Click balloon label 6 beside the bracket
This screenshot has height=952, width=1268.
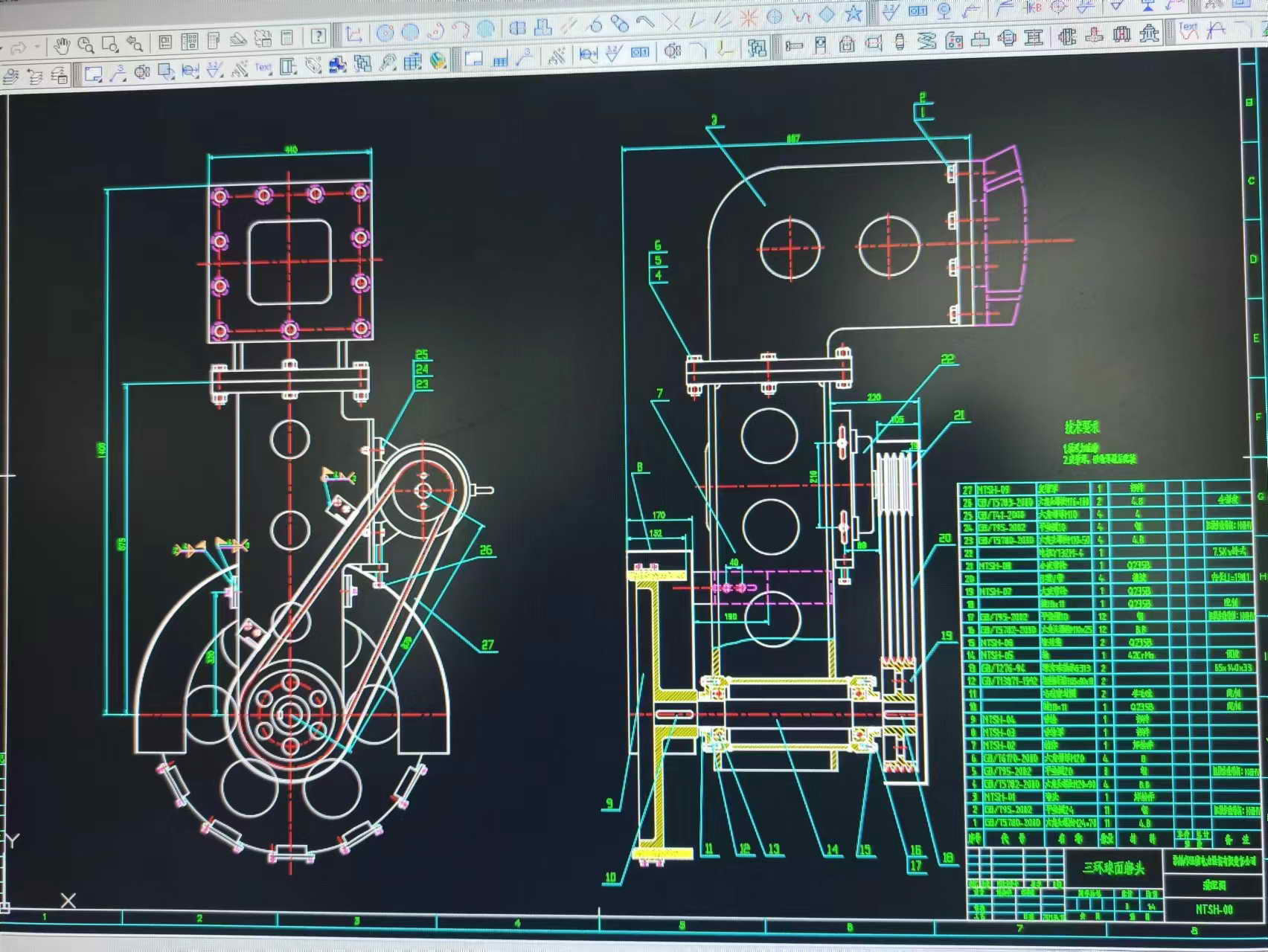658,245
